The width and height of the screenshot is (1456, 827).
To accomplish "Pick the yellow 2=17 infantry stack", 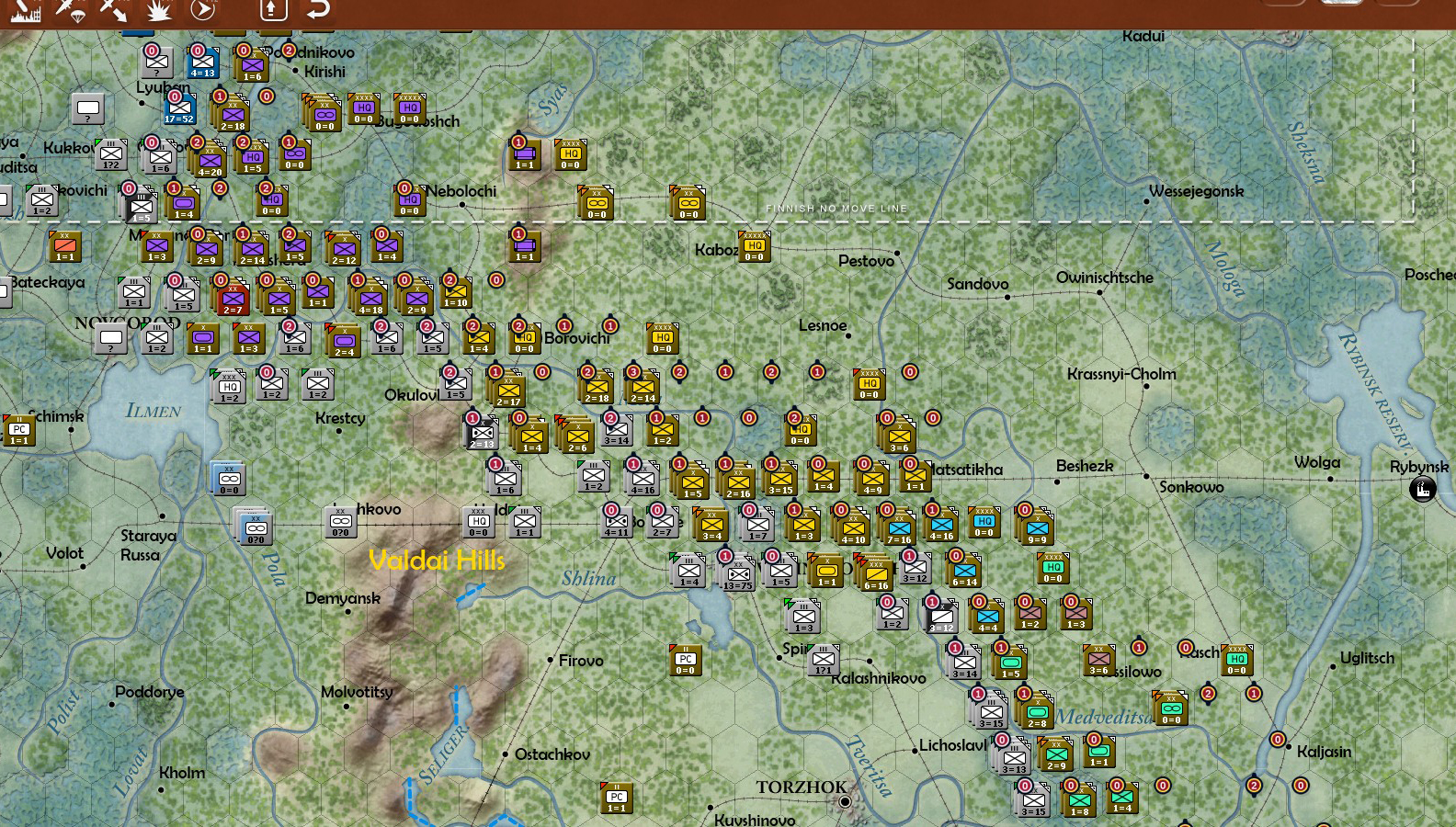I will (508, 391).
